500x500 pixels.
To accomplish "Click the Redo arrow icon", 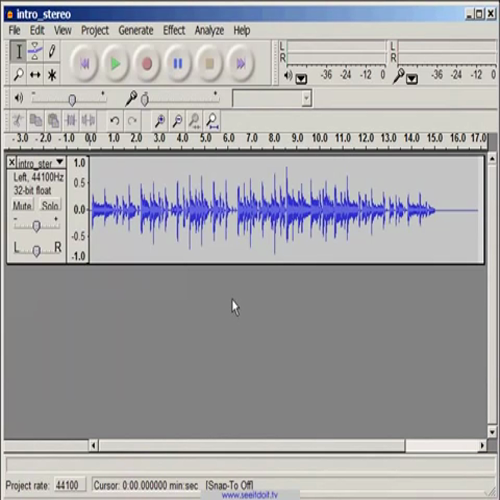I will point(132,121).
